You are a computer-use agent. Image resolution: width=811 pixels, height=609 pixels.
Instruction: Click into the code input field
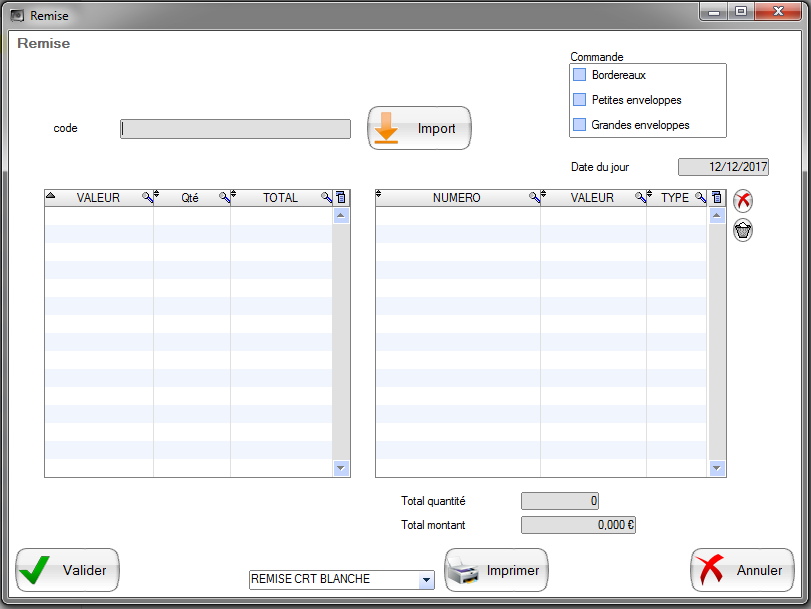click(x=235, y=129)
